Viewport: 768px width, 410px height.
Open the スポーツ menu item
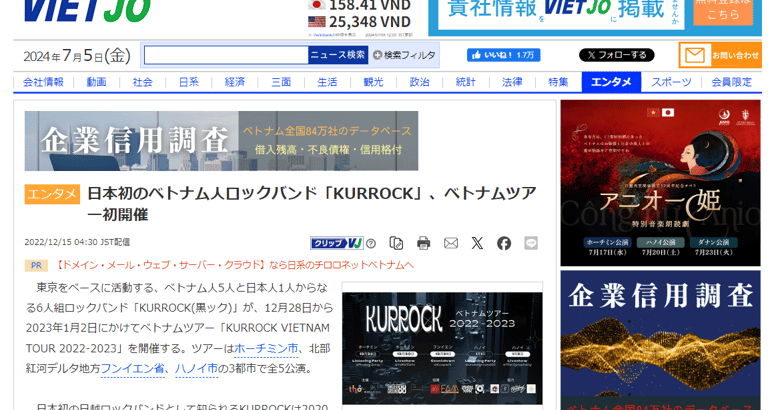click(671, 82)
